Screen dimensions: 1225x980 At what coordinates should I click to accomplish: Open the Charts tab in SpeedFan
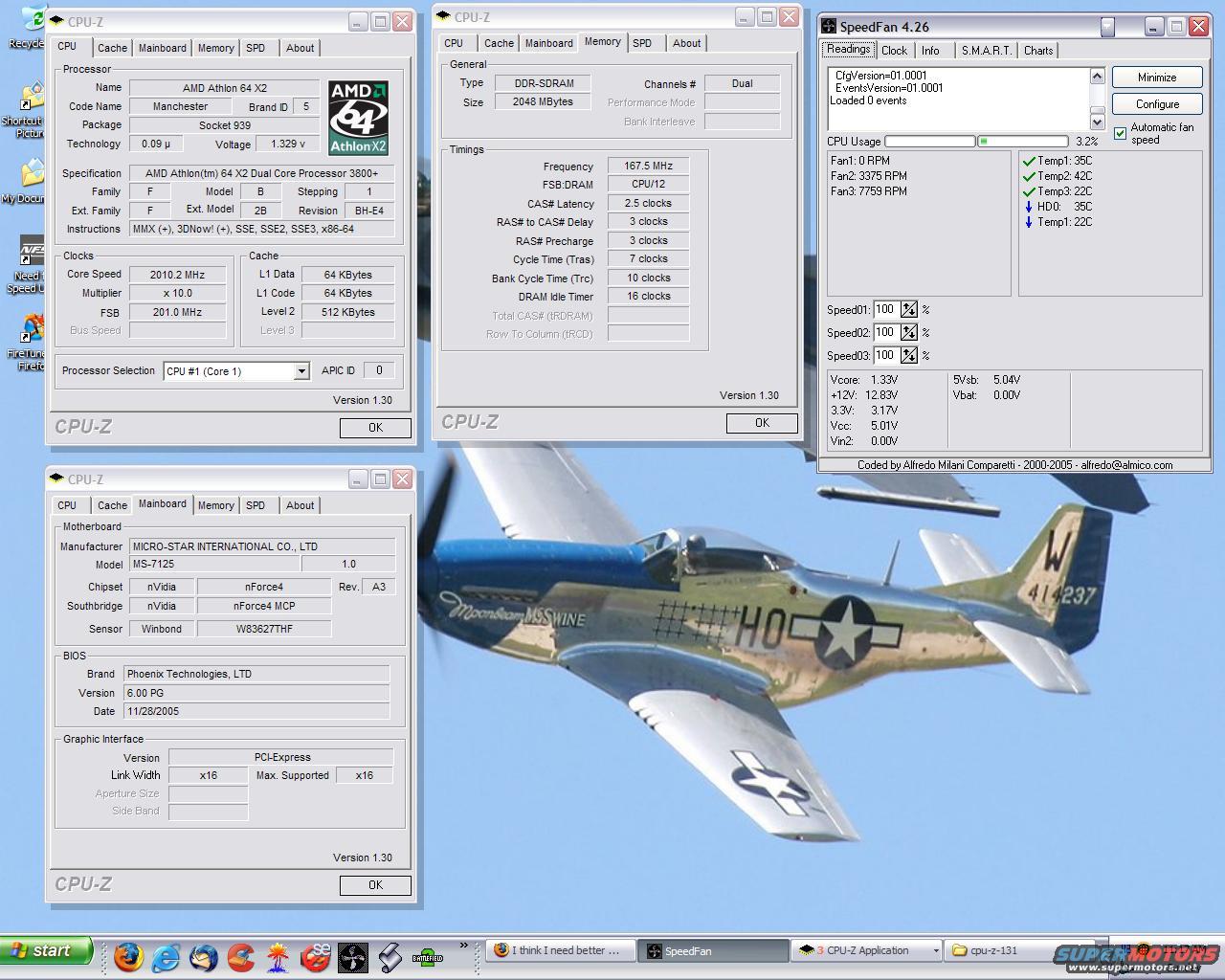pos(1038,51)
